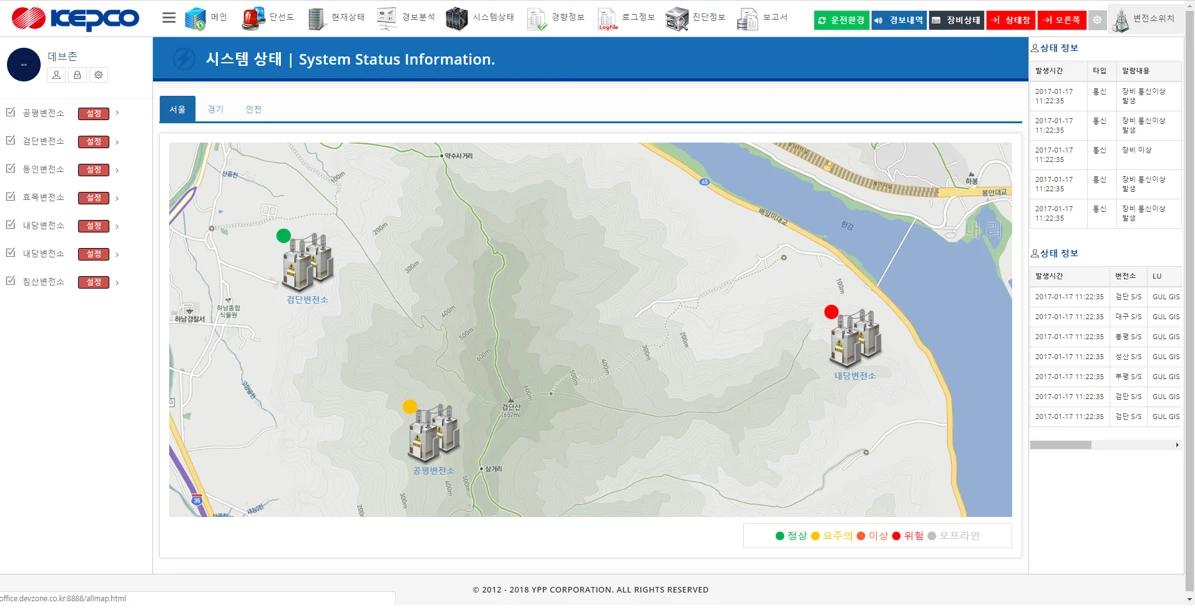Switch to the 경기 tab
The height and width of the screenshot is (608, 1195).
(216, 109)
